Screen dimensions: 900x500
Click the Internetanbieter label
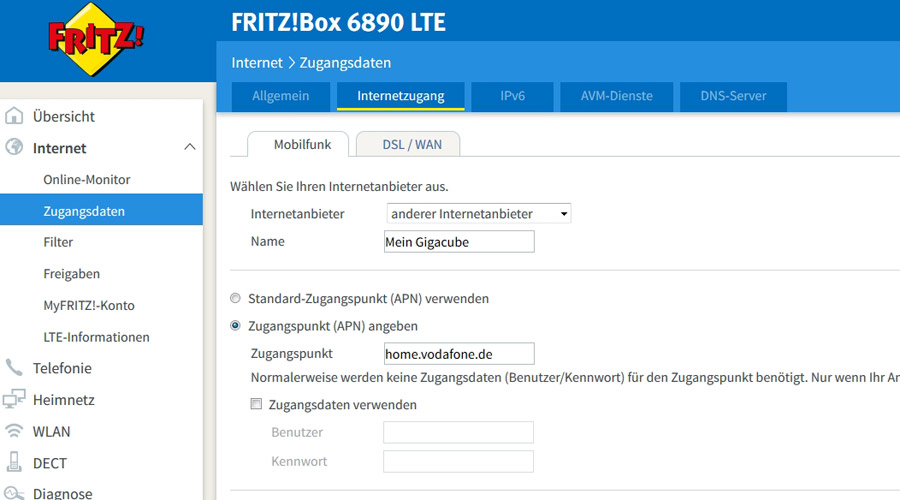297,214
